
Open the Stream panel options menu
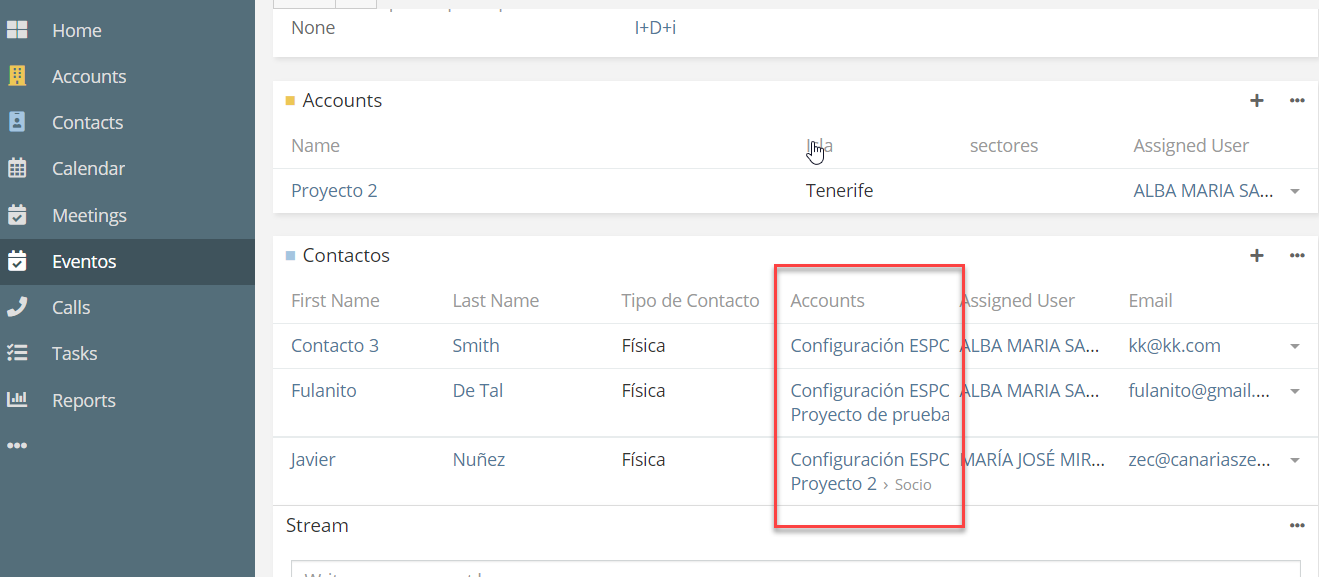[x=1297, y=525]
